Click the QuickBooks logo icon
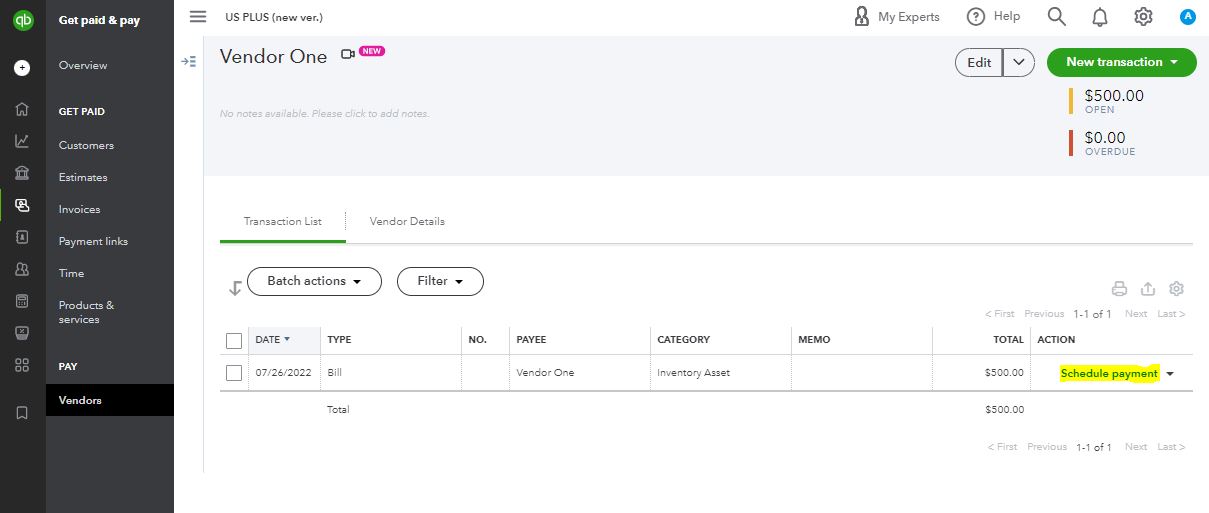The width and height of the screenshot is (1209, 513). click(22, 18)
